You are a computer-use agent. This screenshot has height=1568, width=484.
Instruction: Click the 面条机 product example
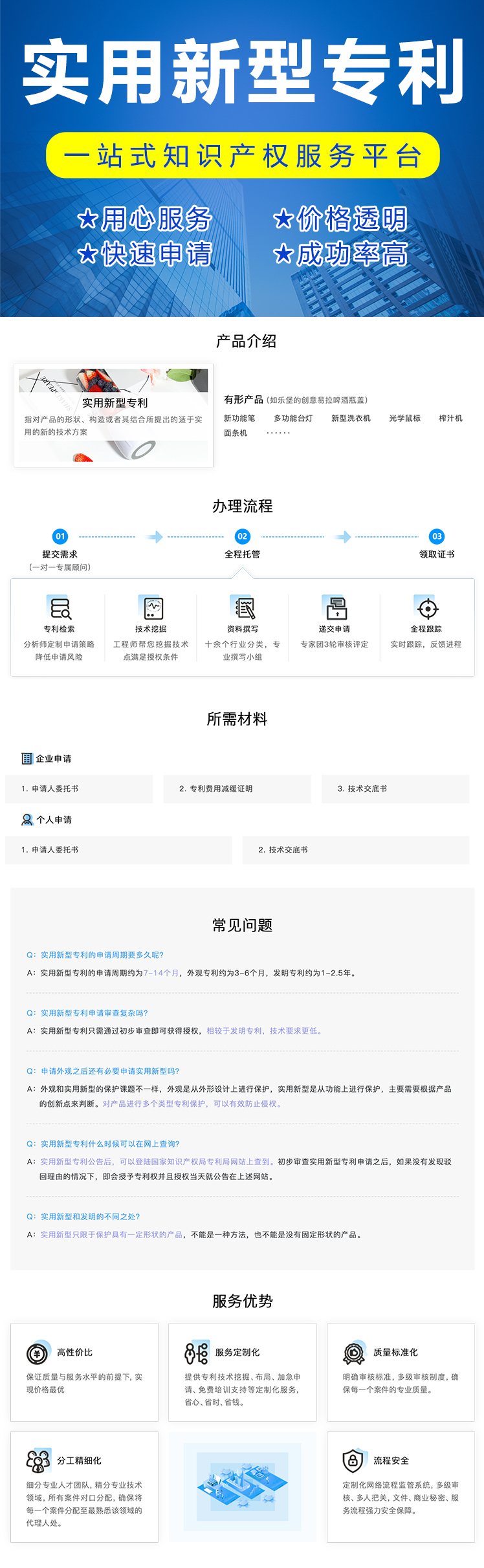pos(236,433)
